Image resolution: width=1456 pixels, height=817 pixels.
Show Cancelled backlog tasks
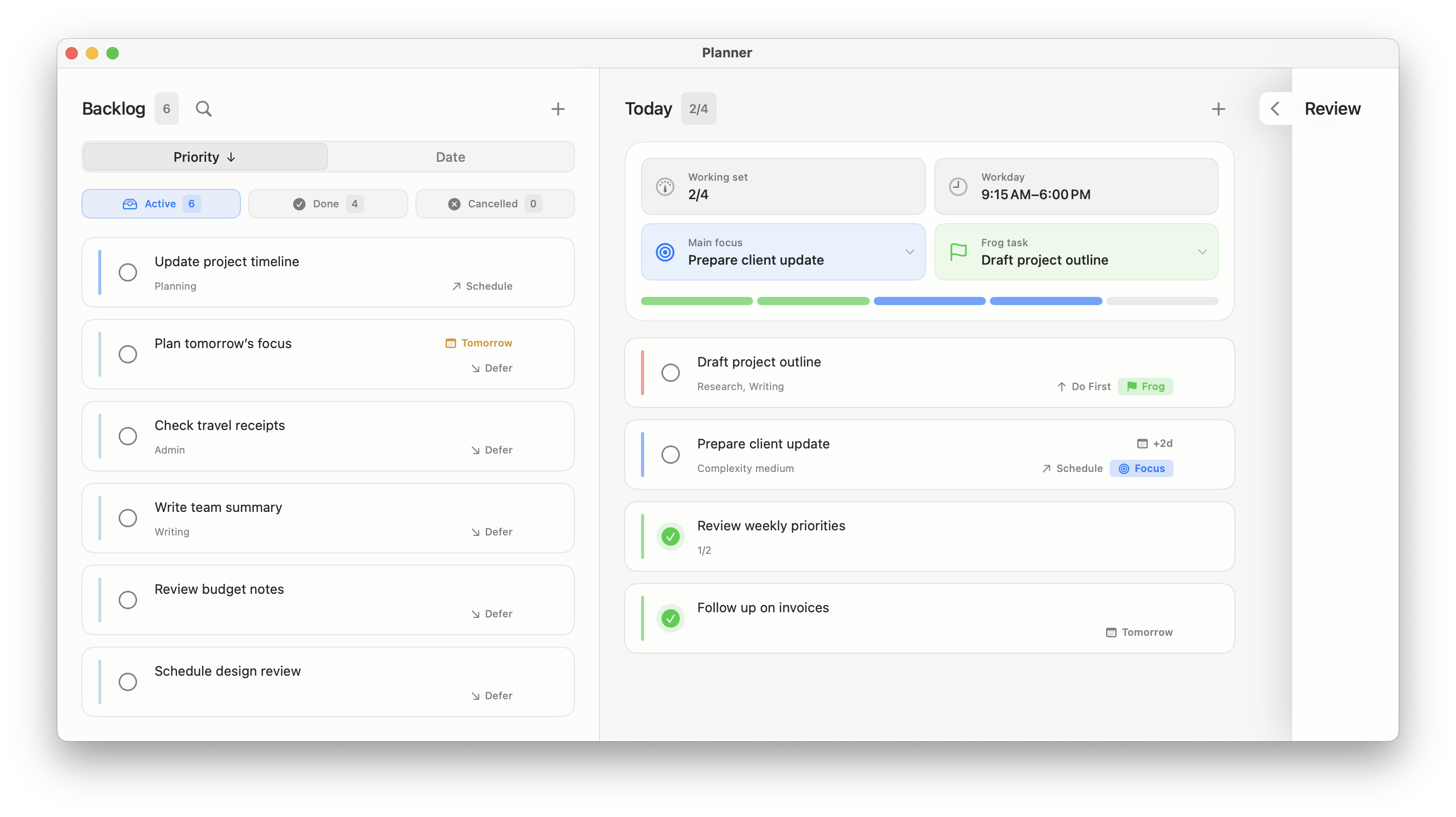click(495, 204)
